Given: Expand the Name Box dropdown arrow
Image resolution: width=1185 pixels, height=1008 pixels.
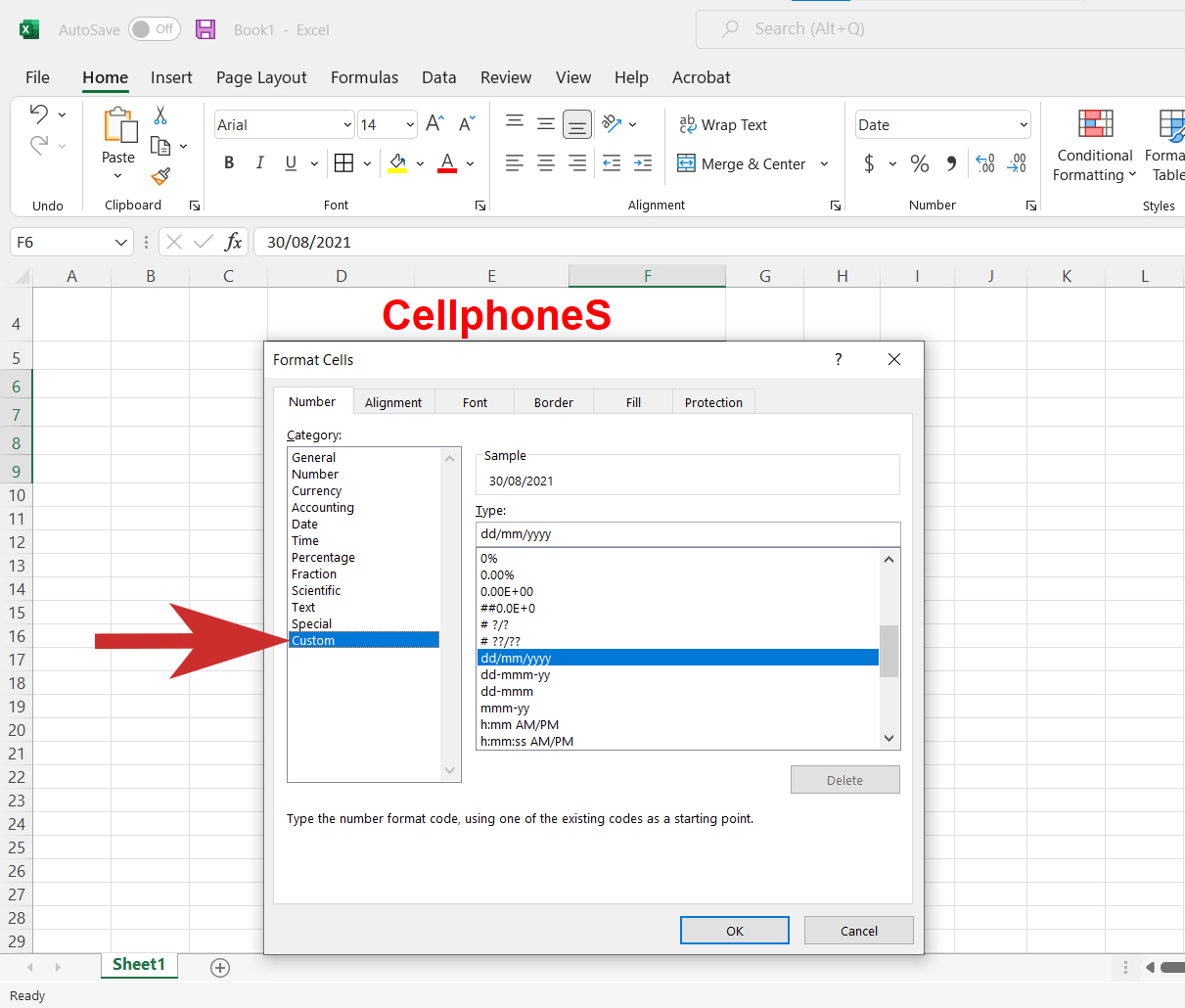Looking at the screenshot, I should (121, 242).
